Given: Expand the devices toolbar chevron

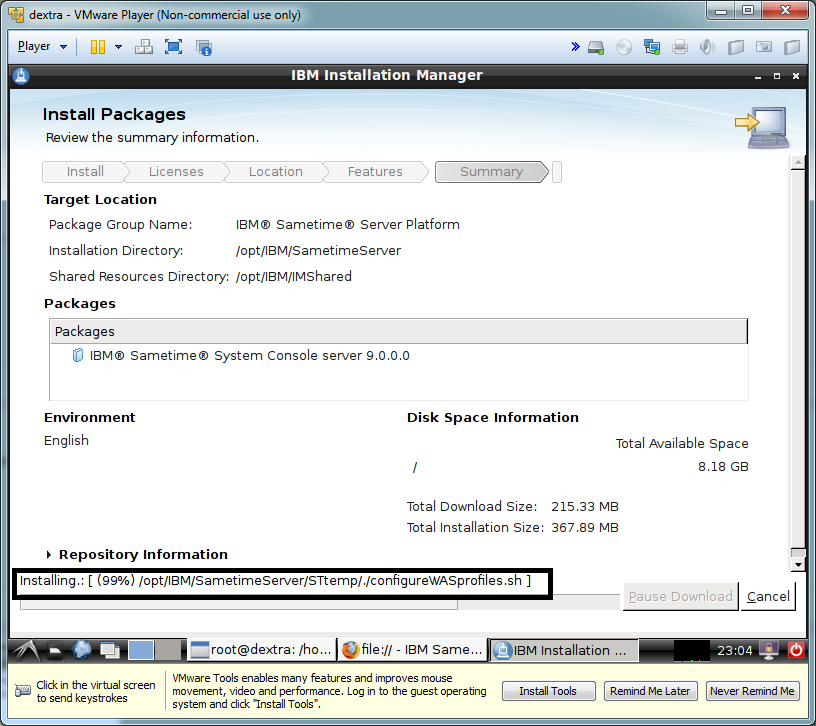Looking at the screenshot, I should pyautogui.click(x=575, y=47).
